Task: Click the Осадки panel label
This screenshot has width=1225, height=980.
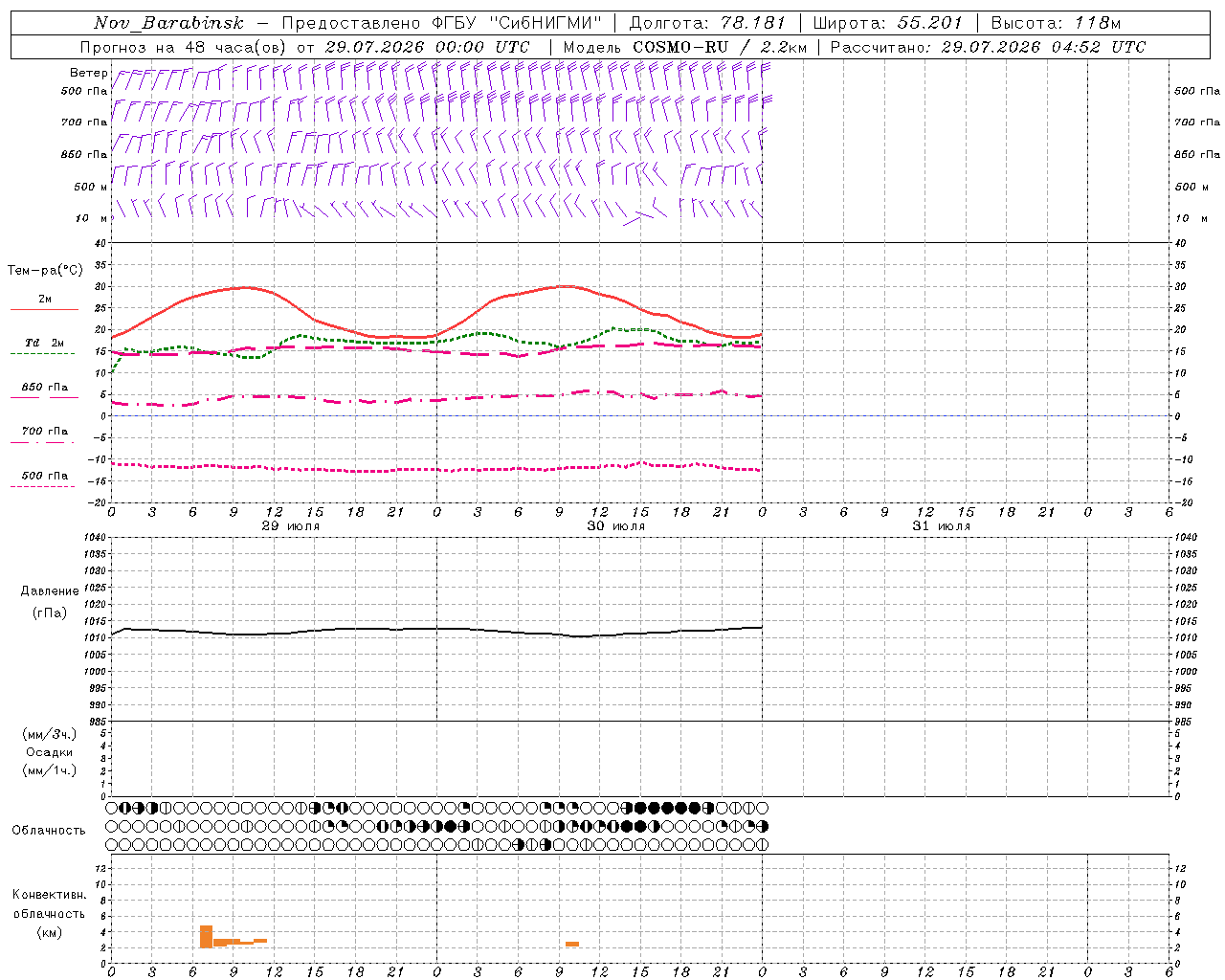Action: (50, 752)
